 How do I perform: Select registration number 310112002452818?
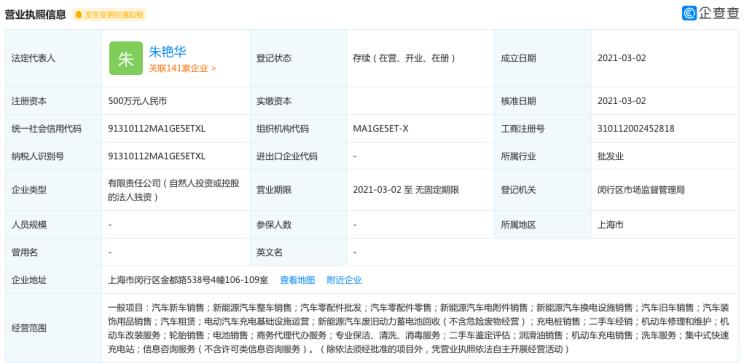pos(636,129)
